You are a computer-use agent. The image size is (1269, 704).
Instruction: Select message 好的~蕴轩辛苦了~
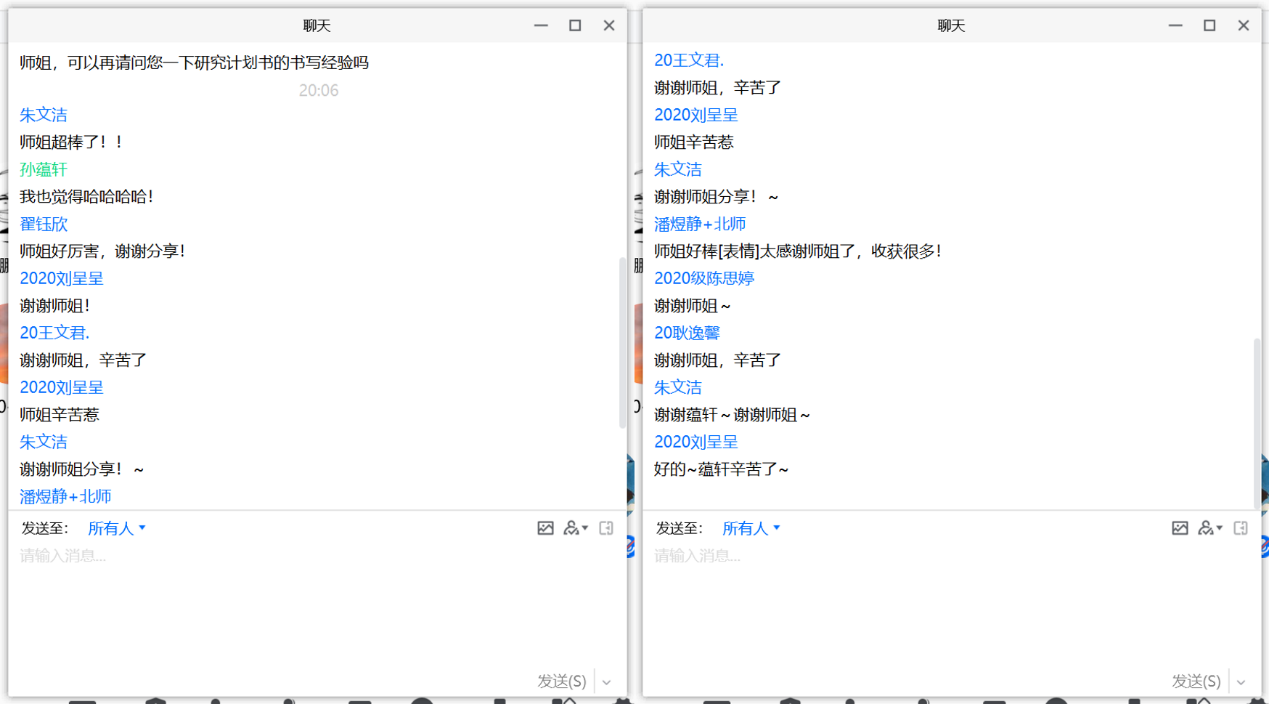pos(722,469)
